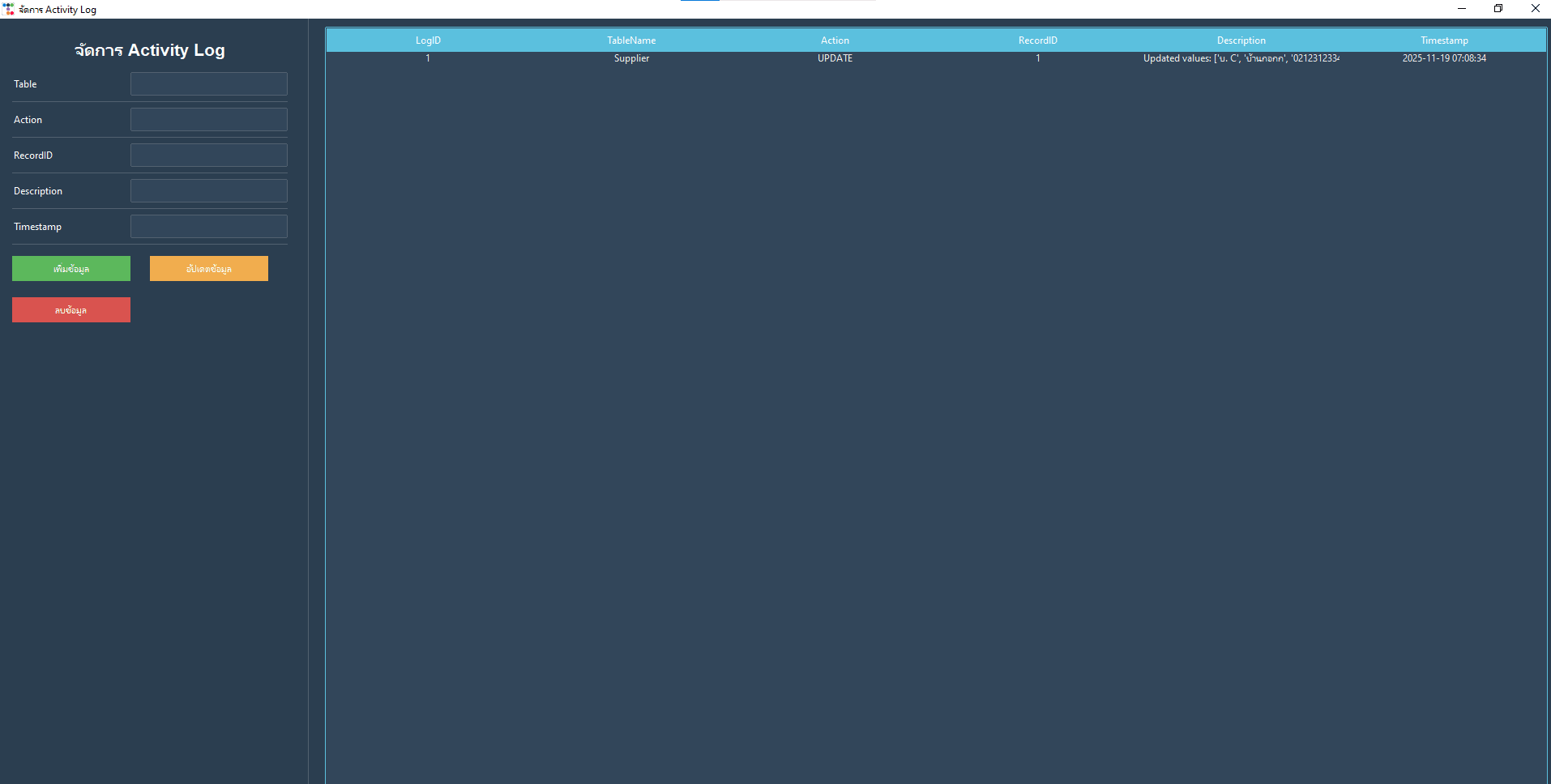The image size is (1551, 784).
Task: Minimize the Activity Log window
Action: click(x=1462, y=9)
